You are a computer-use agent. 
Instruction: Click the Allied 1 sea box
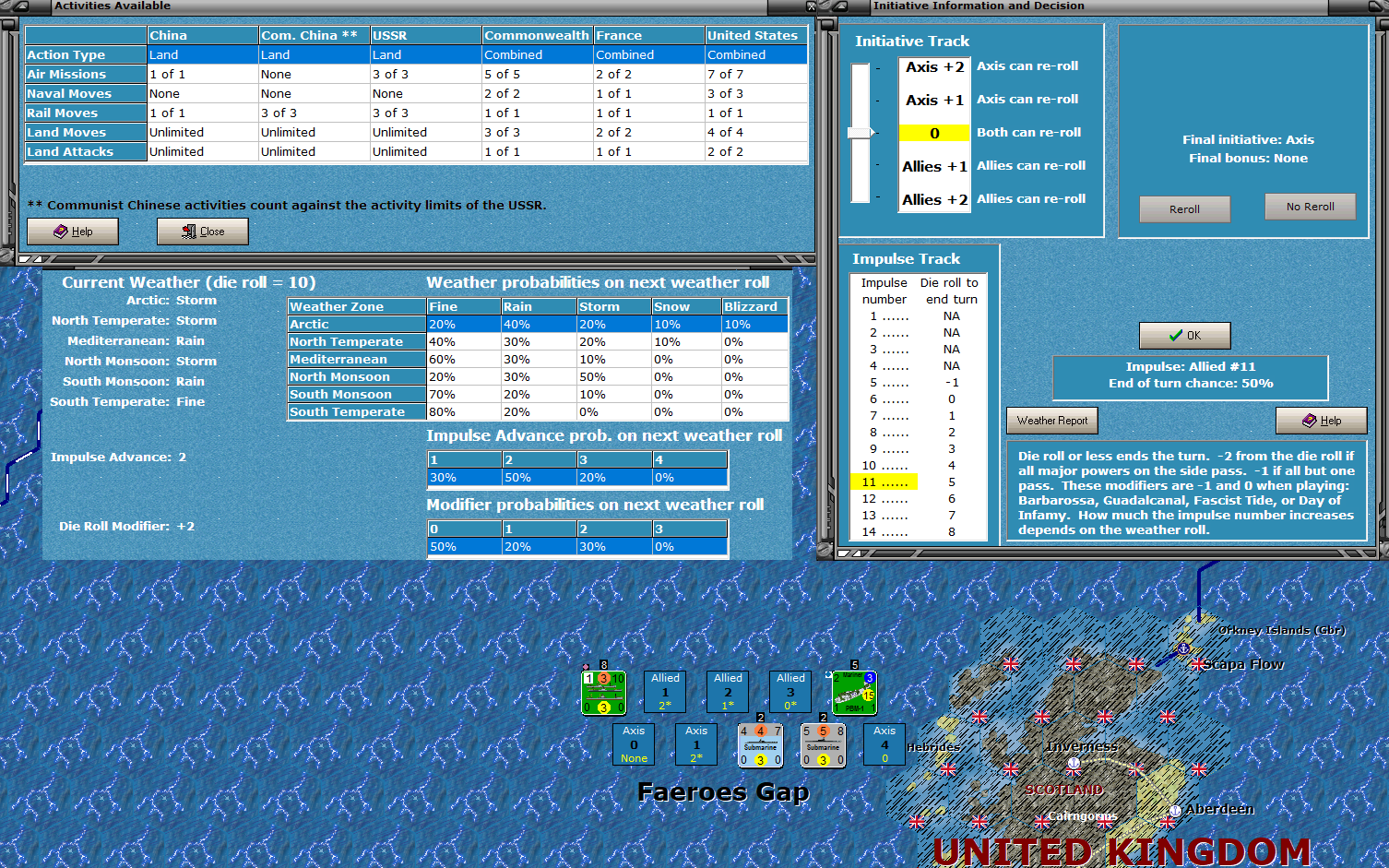[x=665, y=691]
